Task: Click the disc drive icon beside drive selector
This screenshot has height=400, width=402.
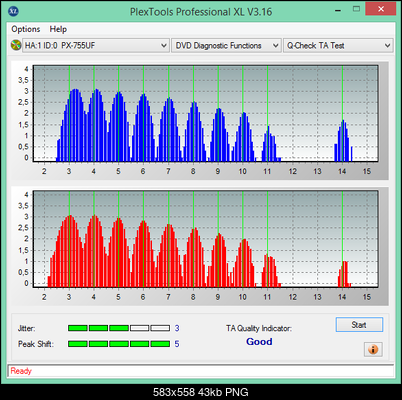Action: pyautogui.click(x=16, y=45)
